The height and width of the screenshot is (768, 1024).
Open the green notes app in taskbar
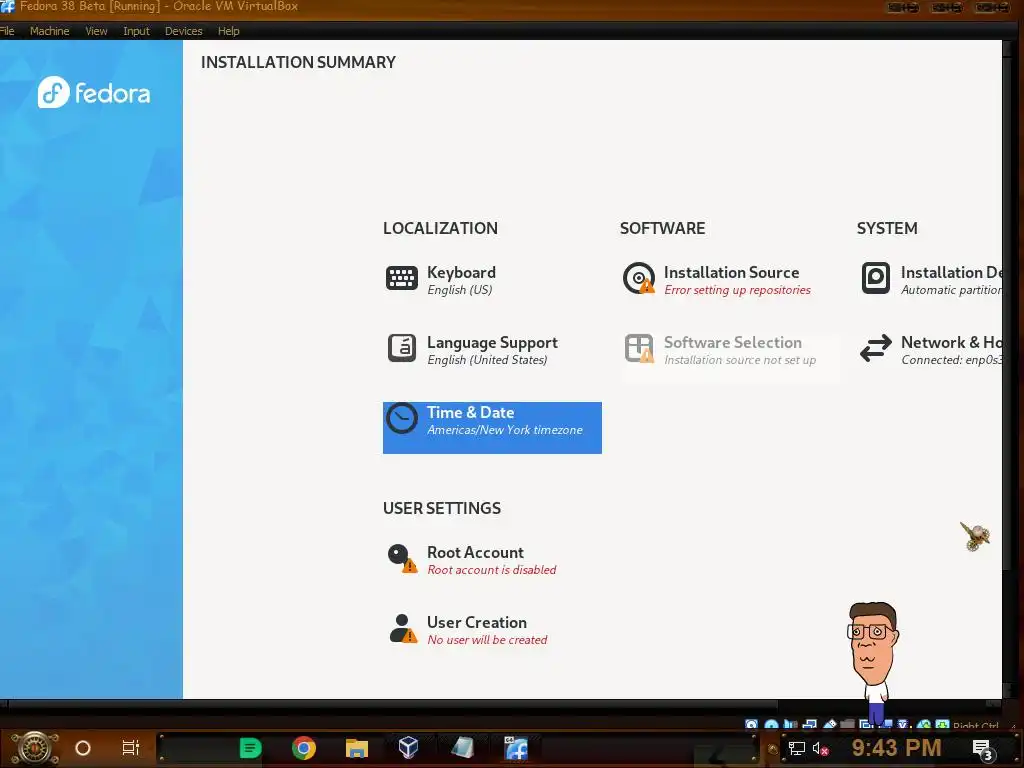click(x=250, y=748)
